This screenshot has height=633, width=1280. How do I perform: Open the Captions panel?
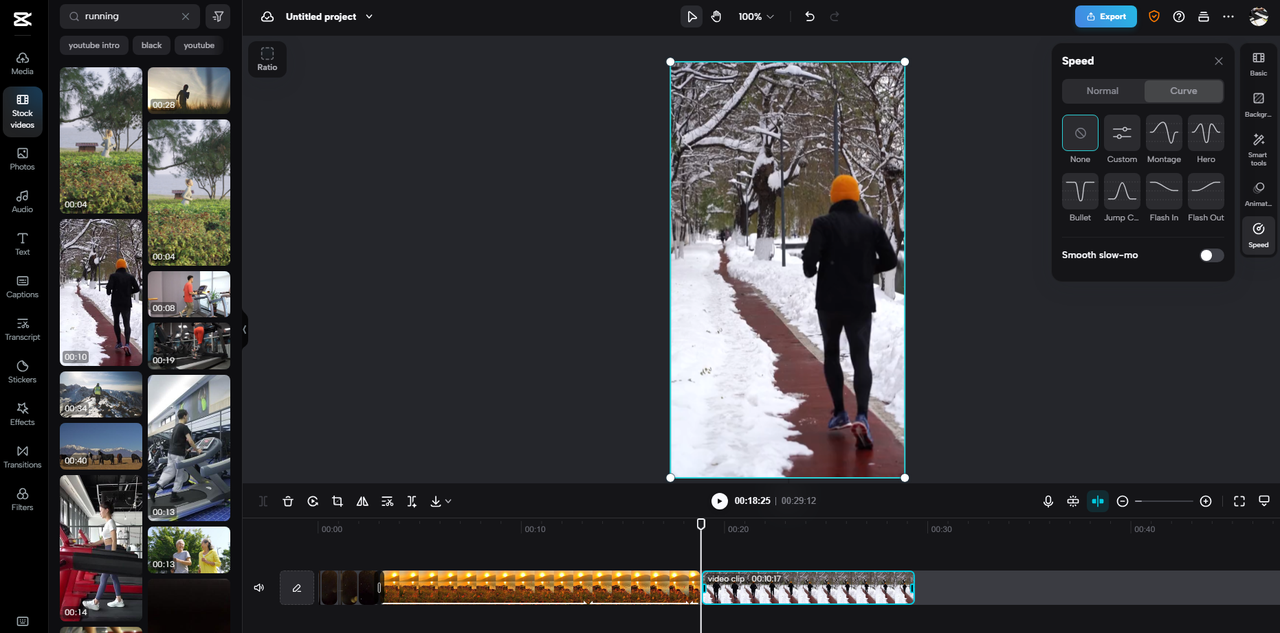tap(22, 286)
